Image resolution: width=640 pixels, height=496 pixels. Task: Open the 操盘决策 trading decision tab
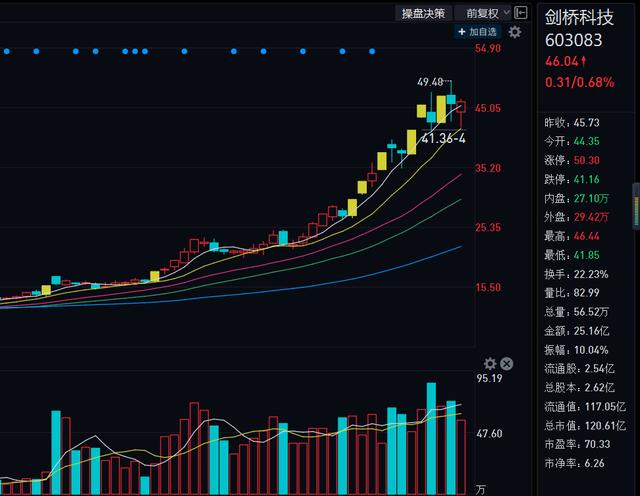pyautogui.click(x=422, y=13)
